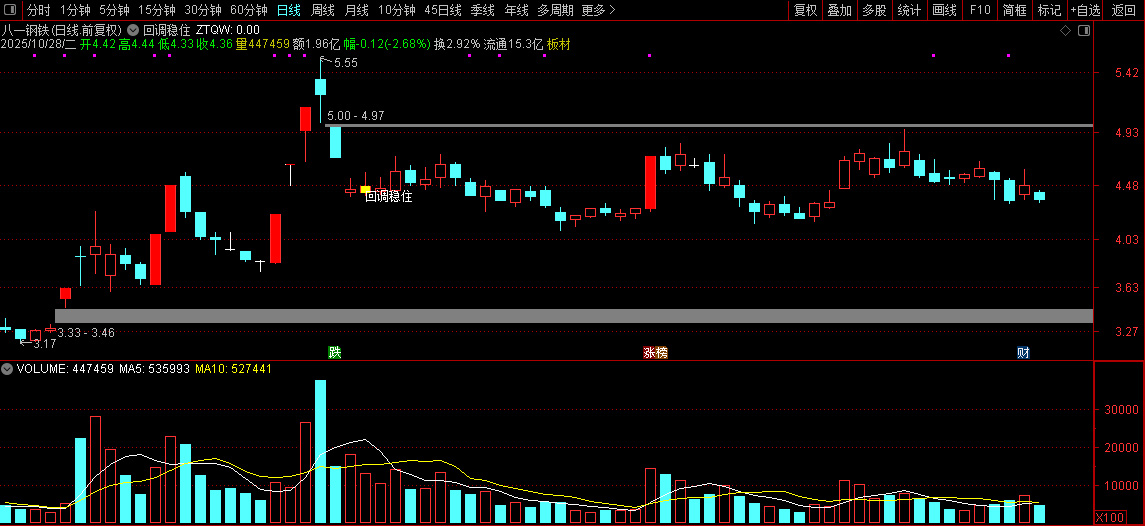Viewport: 1145px width, 526px height.
Task: Open the indicator dropdown beside 八一钢铁 title
Action: pyautogui.click(x=132, y=30)
